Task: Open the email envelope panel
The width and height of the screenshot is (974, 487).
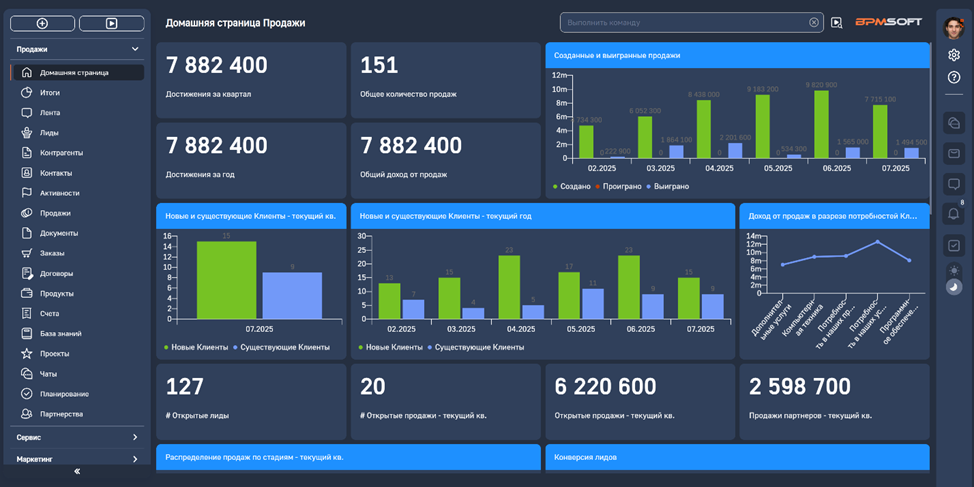Action: 954,153
